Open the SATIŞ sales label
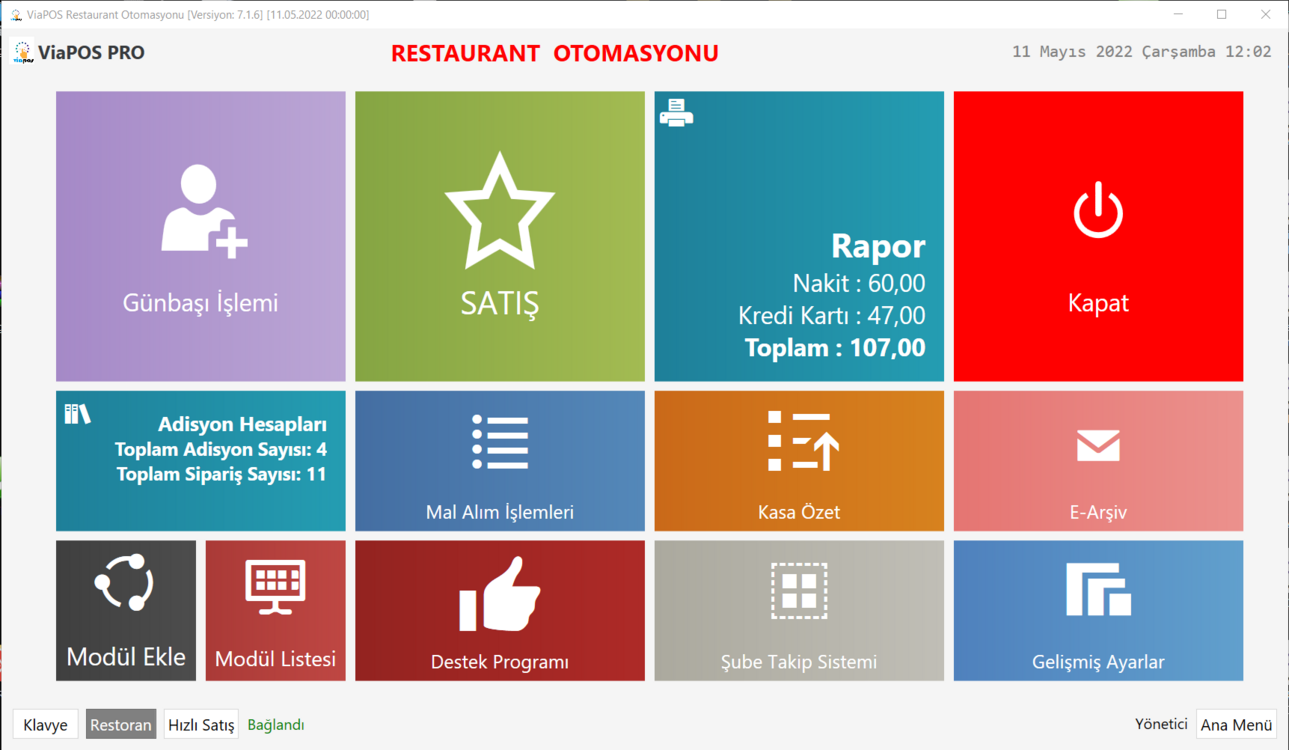This screenshot has width=1289, height=750. [x=499, y=303]
